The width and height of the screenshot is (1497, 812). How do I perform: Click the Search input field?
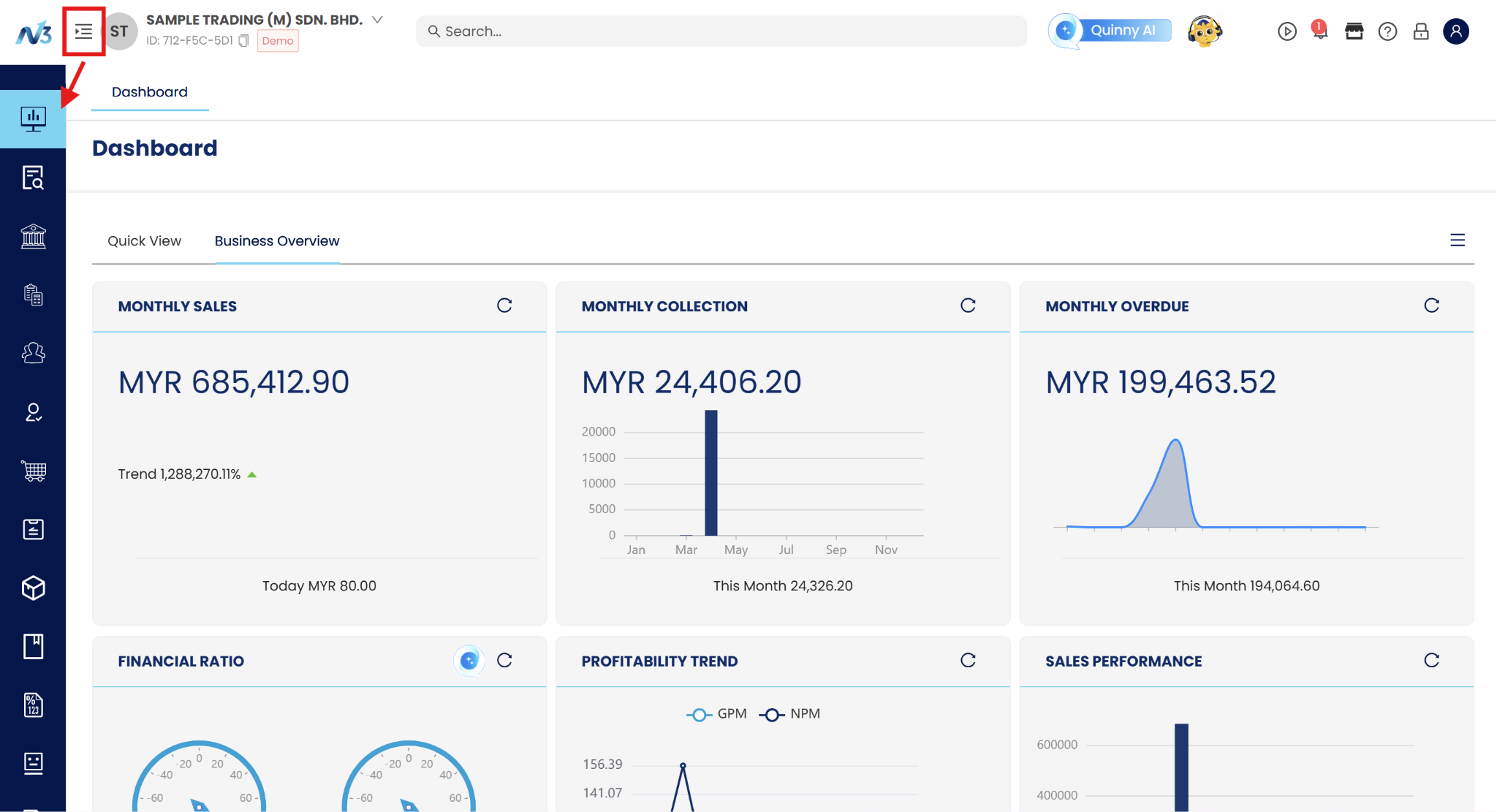pos(720,31)
